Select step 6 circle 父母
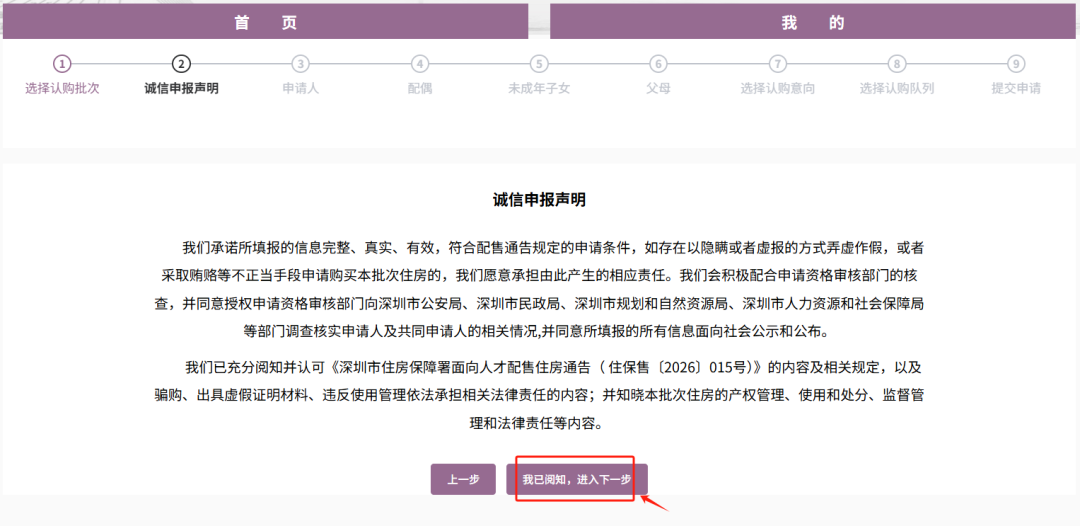Screen dimensions: 1080x526 tap(658, 64)
